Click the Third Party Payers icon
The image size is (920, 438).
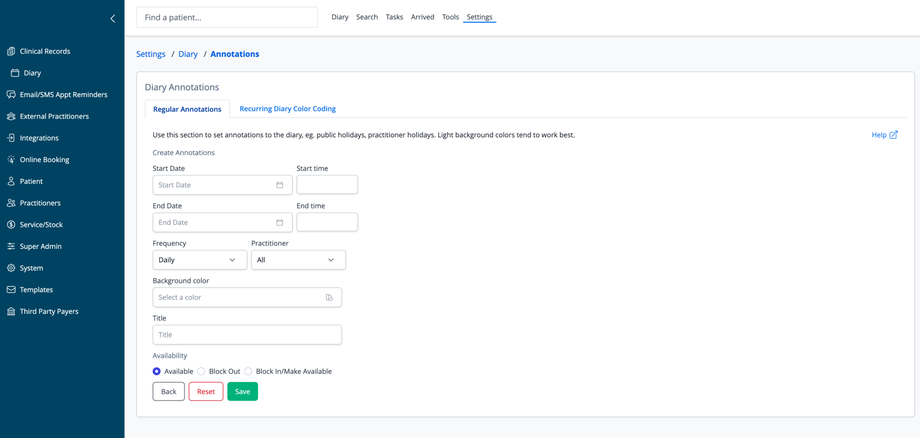(11, 311)
